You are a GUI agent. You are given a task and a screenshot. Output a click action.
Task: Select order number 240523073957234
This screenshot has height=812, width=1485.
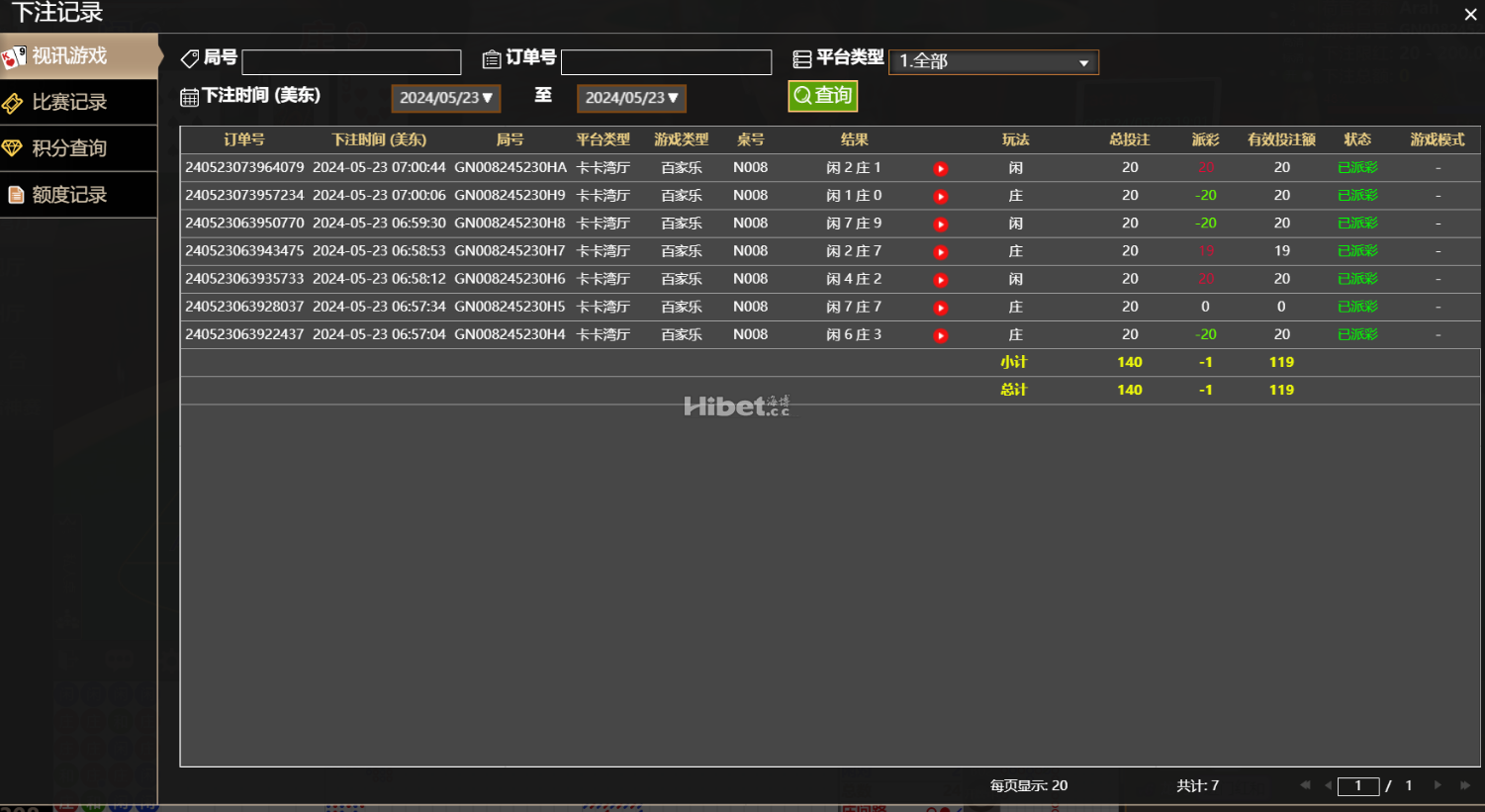pos(244,196)
